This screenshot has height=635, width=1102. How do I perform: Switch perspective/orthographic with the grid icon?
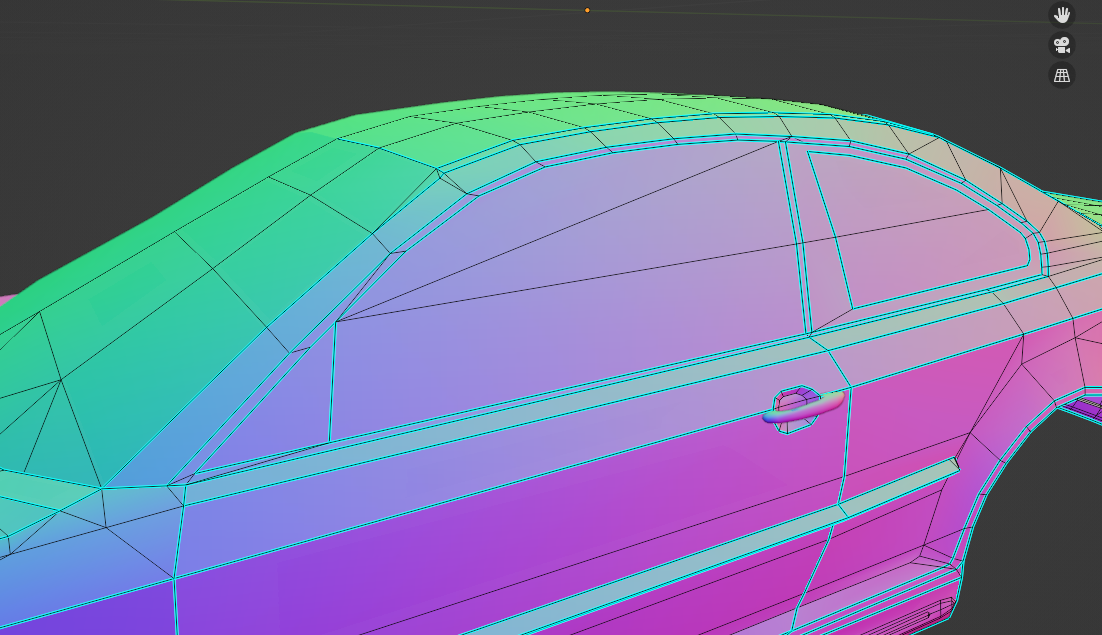1062,75
